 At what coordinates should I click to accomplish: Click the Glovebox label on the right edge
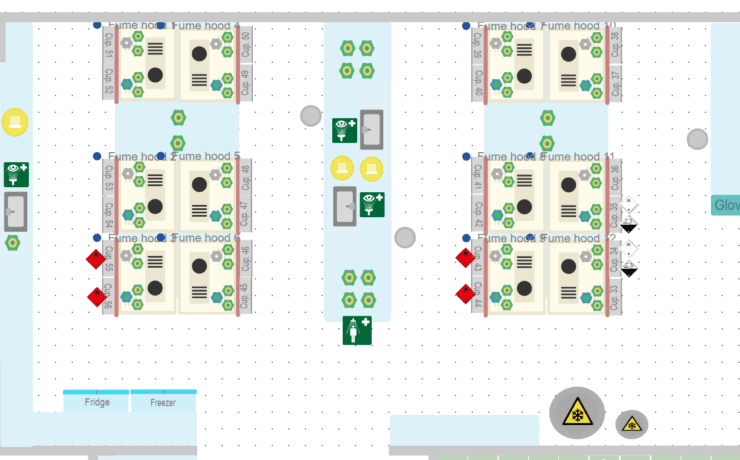(x=726, y=206)
